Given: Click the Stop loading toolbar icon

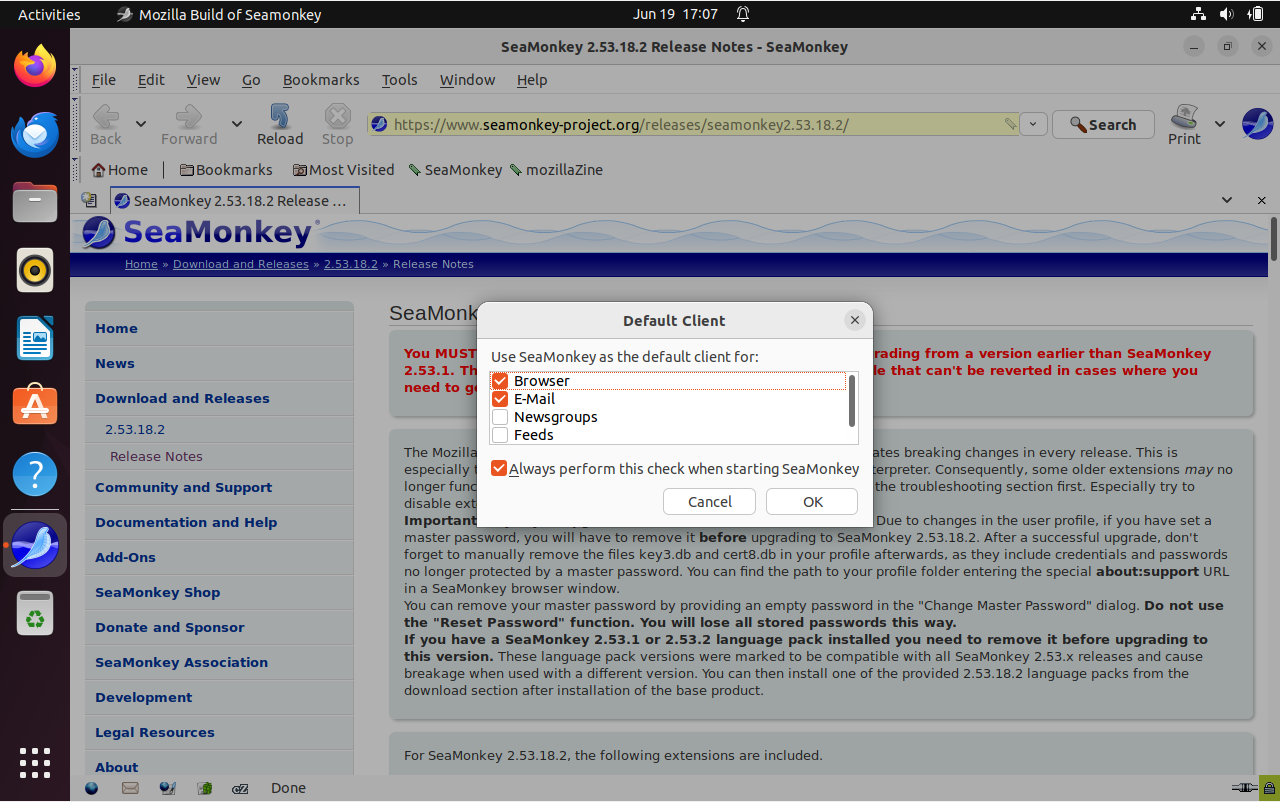Looking at the screenshot, I should [x=338, y=116].
